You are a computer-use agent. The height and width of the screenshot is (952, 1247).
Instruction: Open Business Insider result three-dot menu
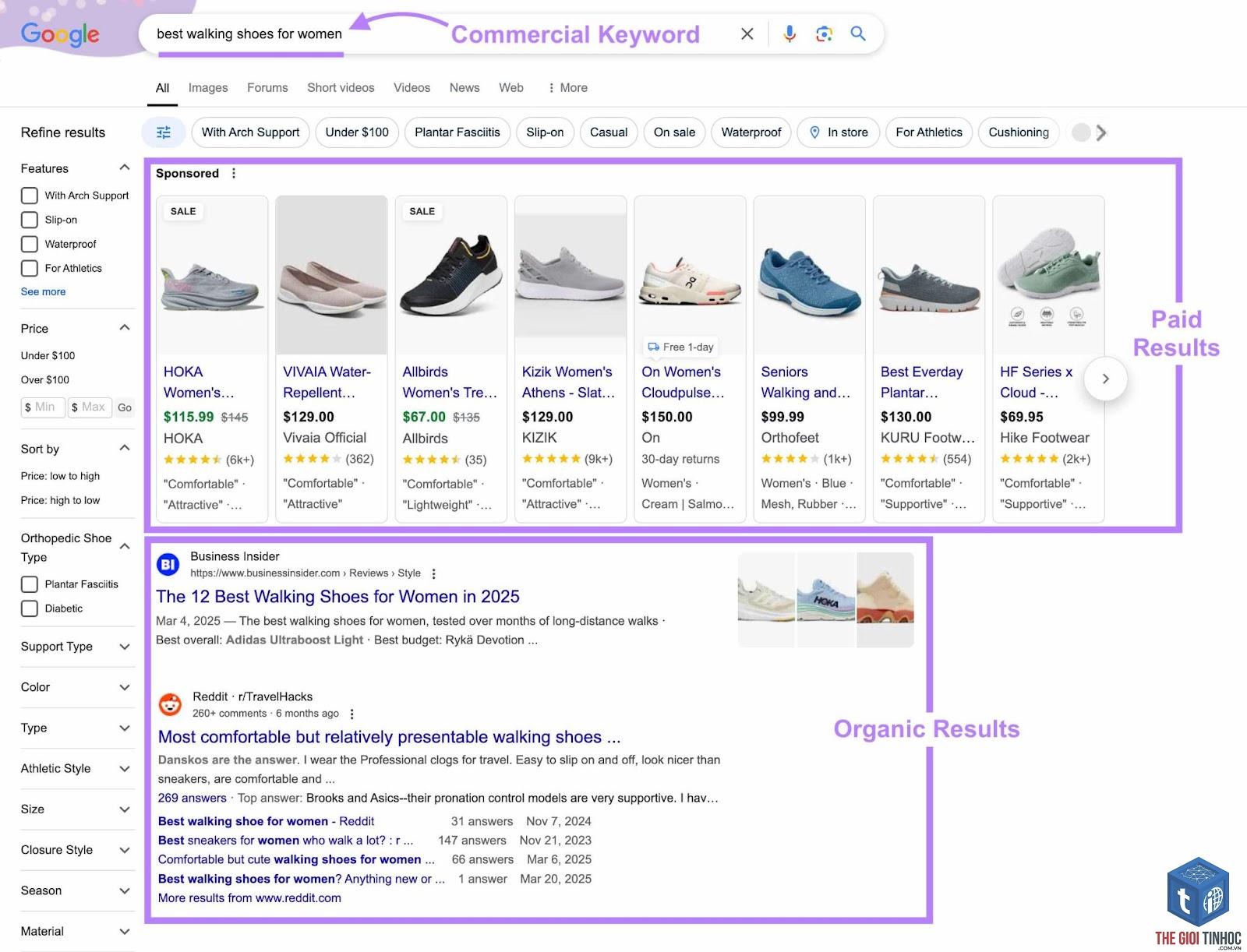click(x=433, y=573)
